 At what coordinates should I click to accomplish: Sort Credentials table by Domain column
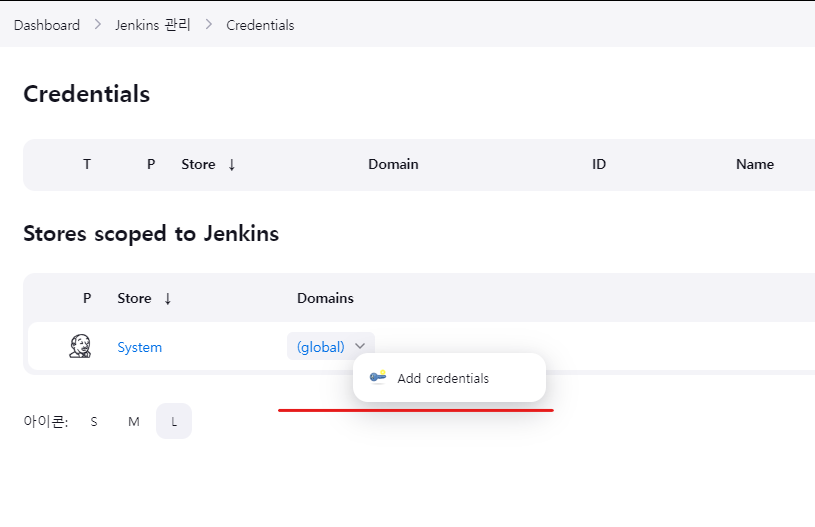coord(393,164)
